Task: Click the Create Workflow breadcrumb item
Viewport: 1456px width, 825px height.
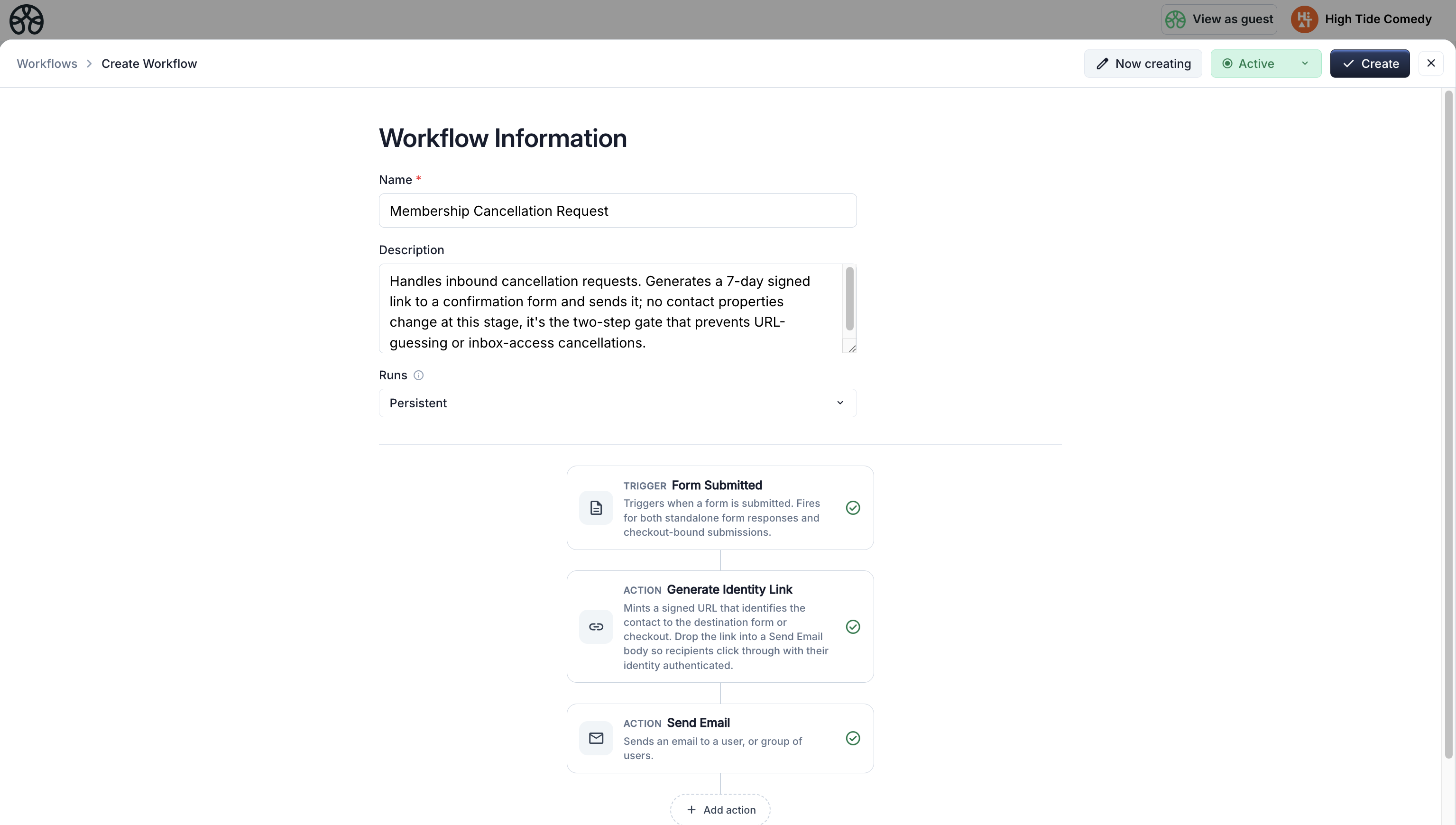Action: click(149, 64)
